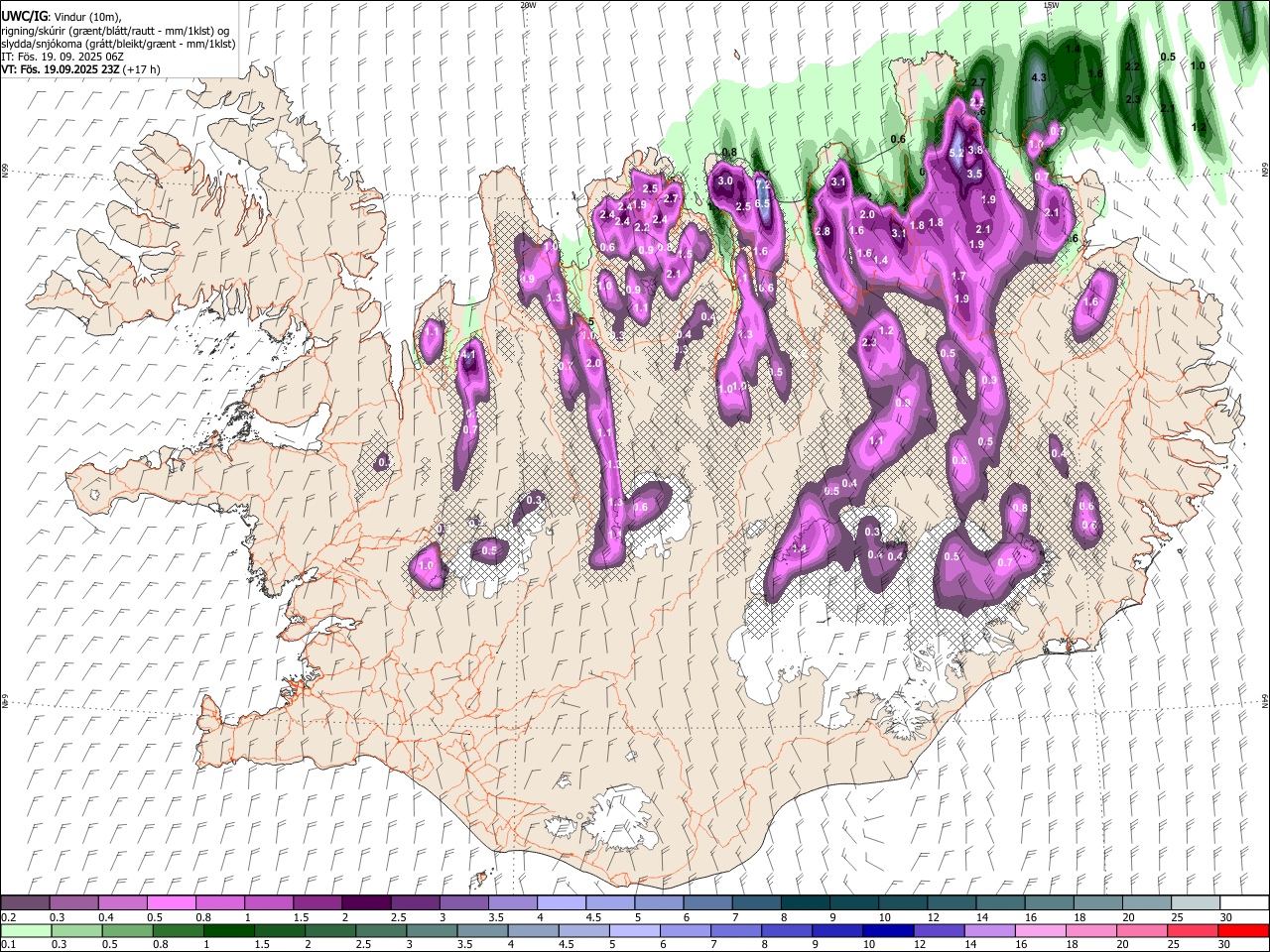
Task: Click the 'rigning/skúrir (grænt/blátt/rautt - mm/1klst) og' line
Action: [x=115, y=30]
